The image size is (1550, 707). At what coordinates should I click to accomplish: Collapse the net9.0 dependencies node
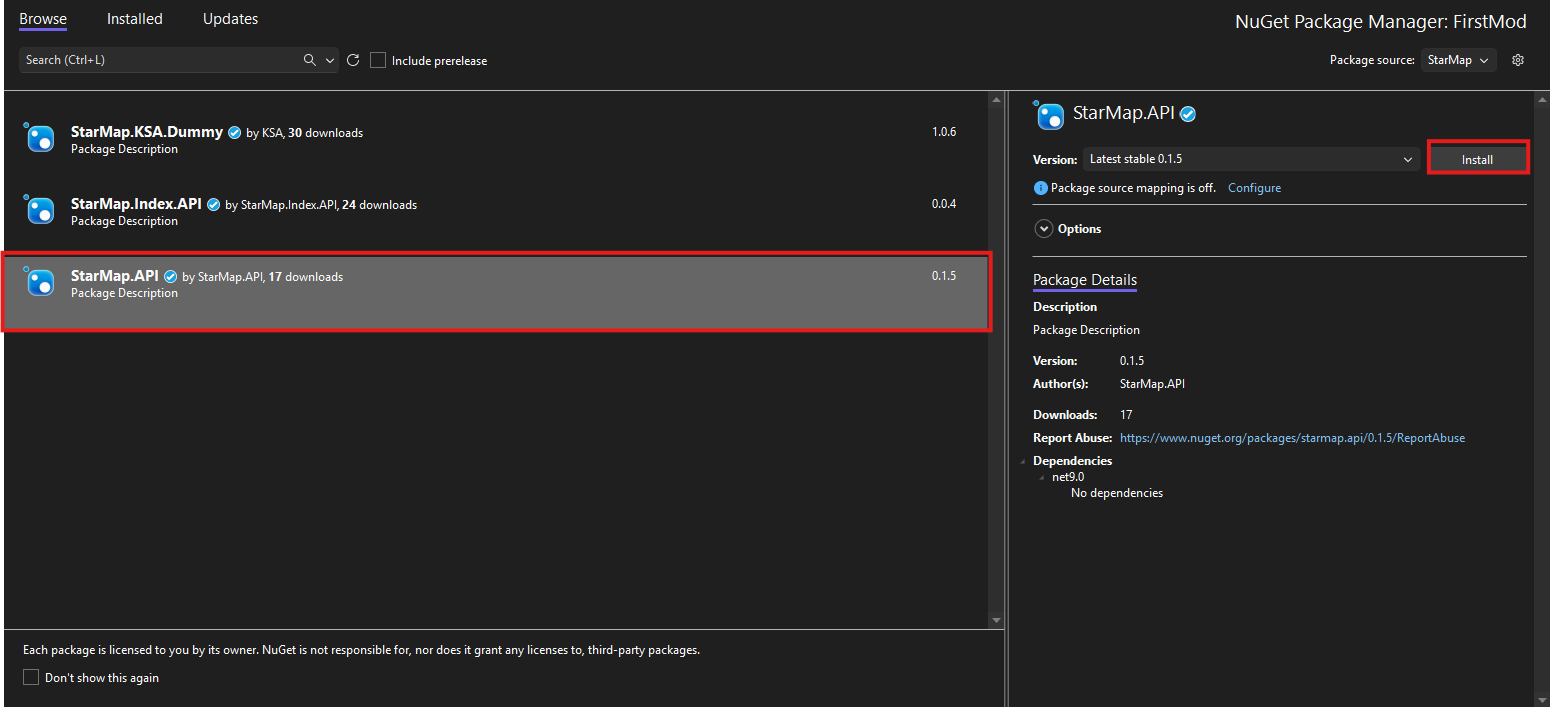coord(1042,478)
